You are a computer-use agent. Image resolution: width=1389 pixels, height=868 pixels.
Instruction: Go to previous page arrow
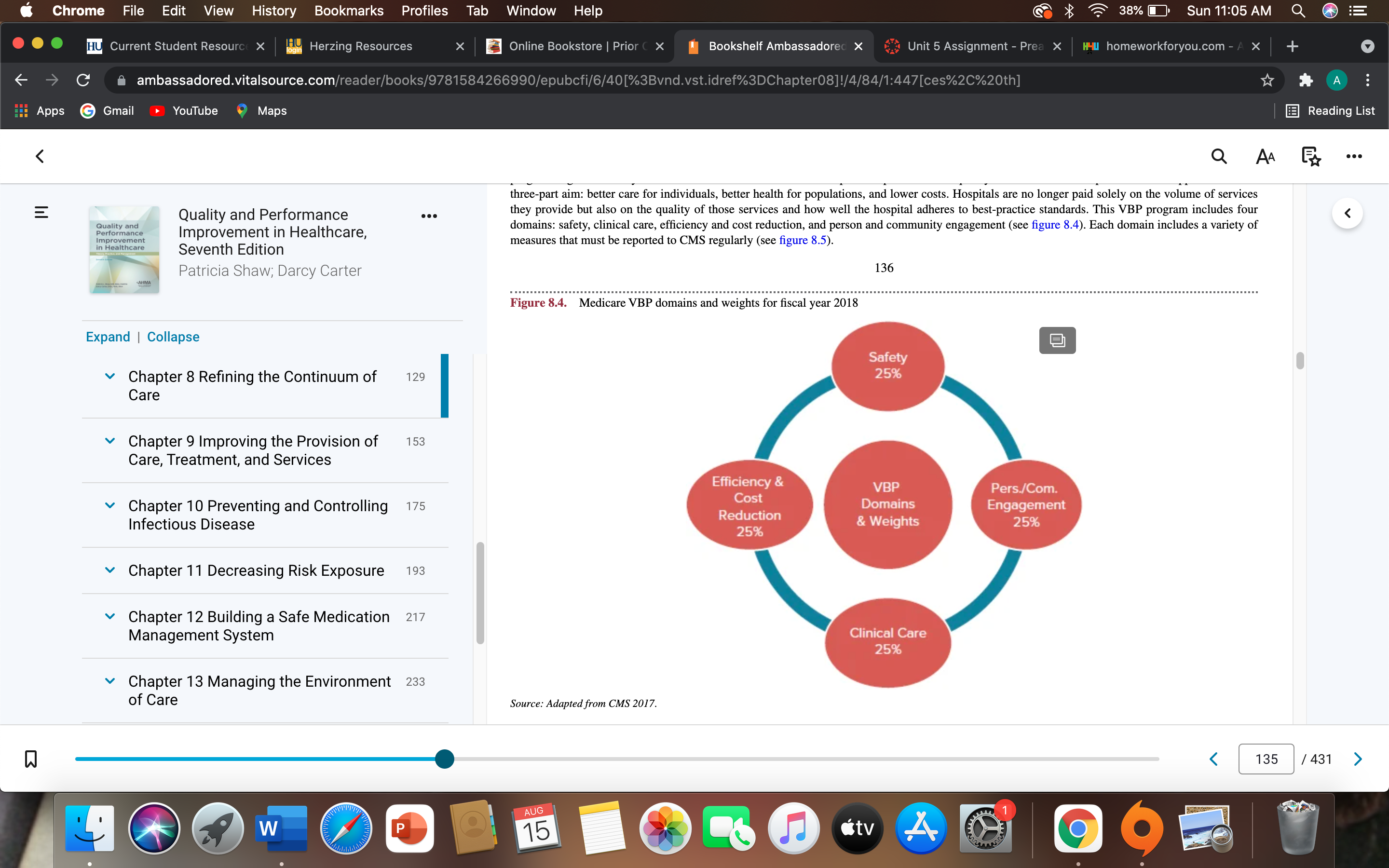coord(1213,759)
